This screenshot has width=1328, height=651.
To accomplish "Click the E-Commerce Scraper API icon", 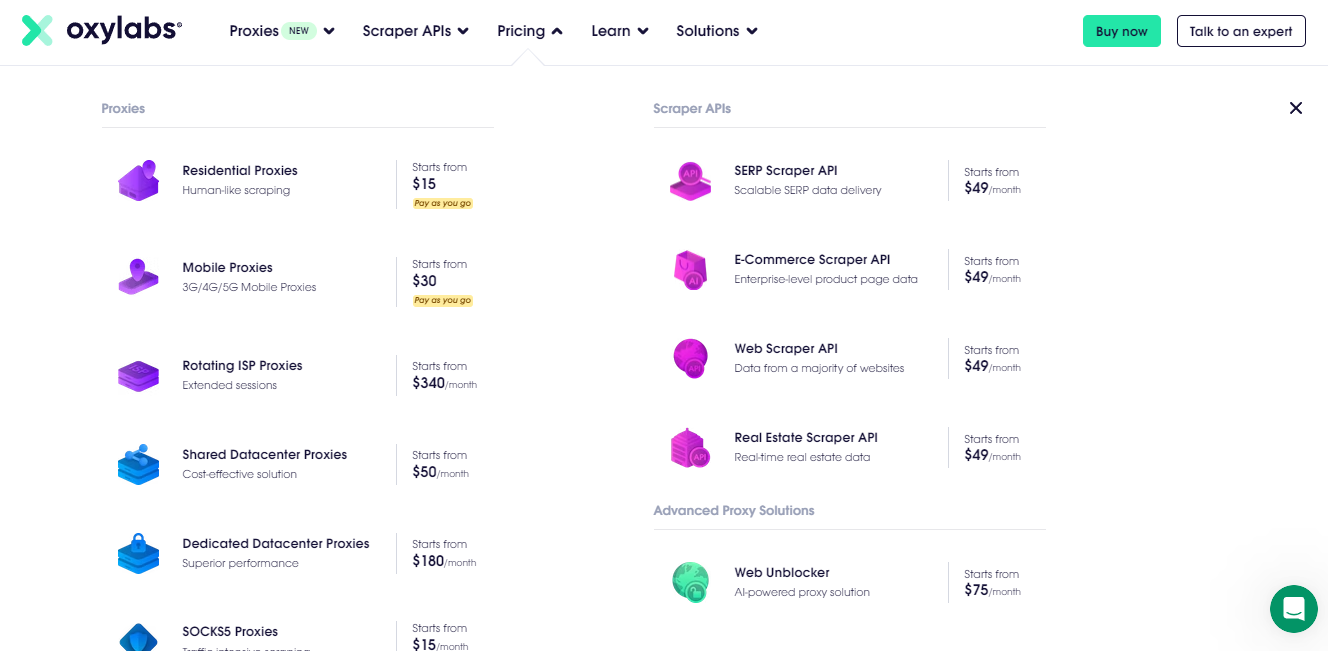I will point(690,269).
